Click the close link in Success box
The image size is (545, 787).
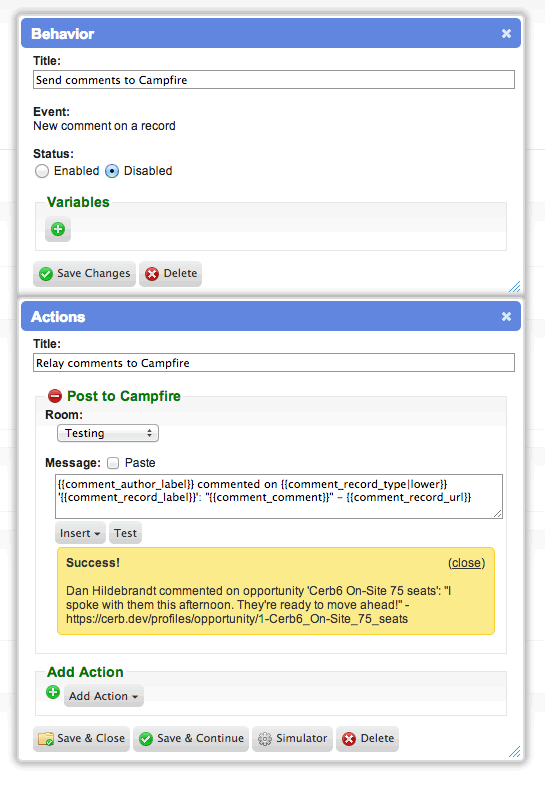tap(467, 563)
